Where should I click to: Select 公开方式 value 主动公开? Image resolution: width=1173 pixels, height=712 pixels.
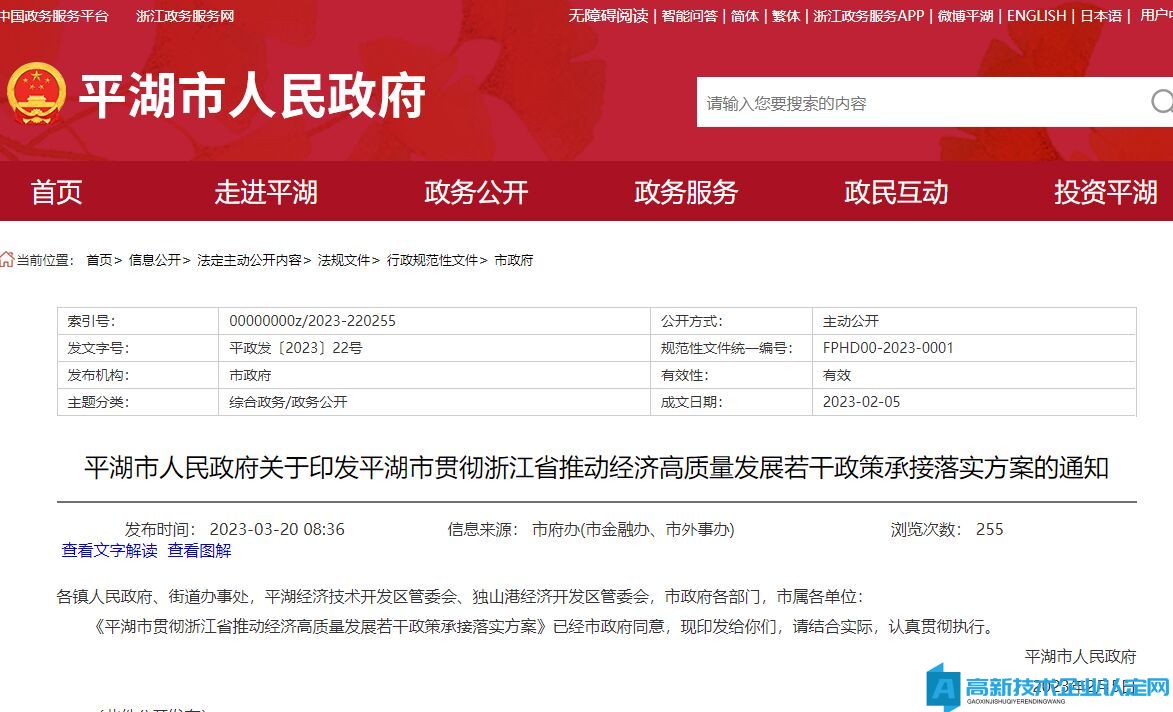851,321
